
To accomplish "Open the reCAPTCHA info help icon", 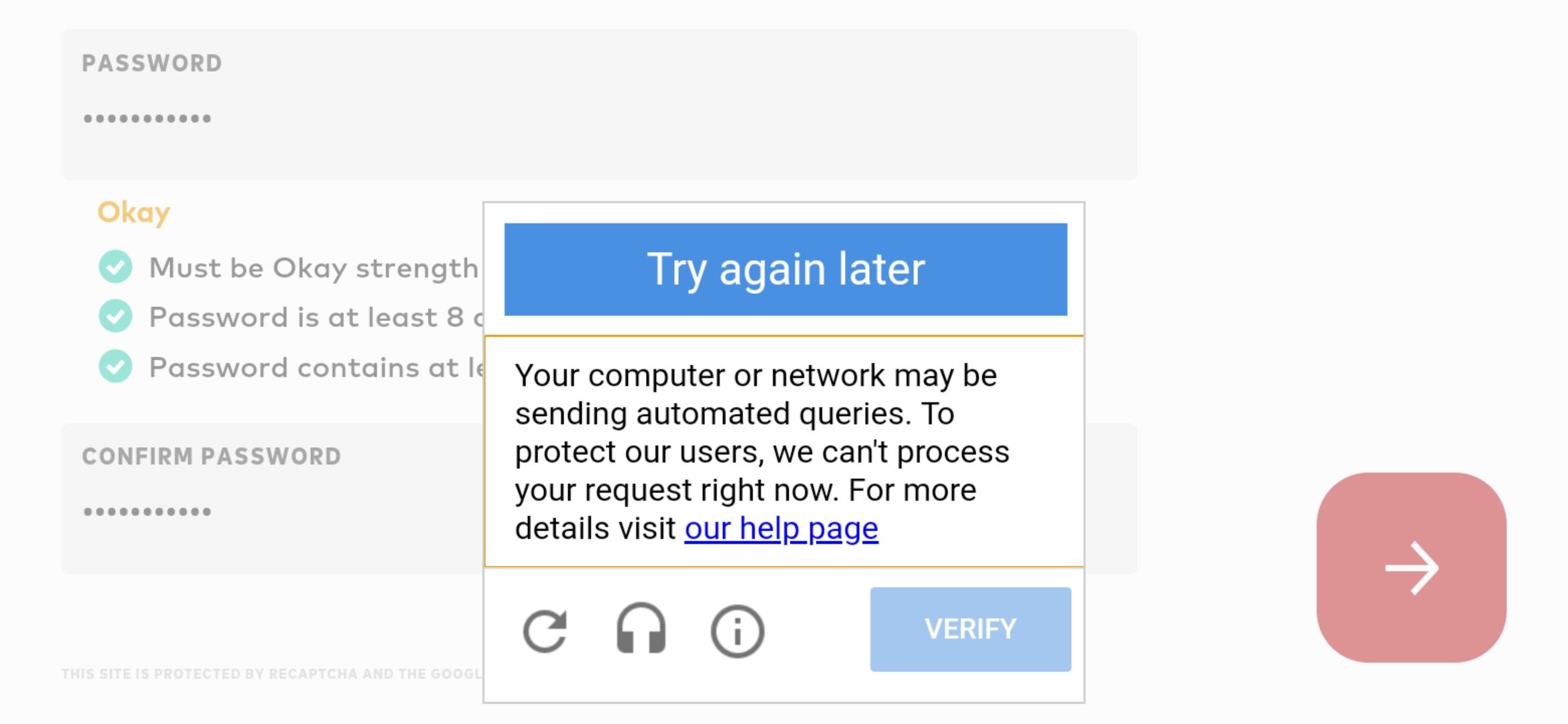I will (737, 631).
